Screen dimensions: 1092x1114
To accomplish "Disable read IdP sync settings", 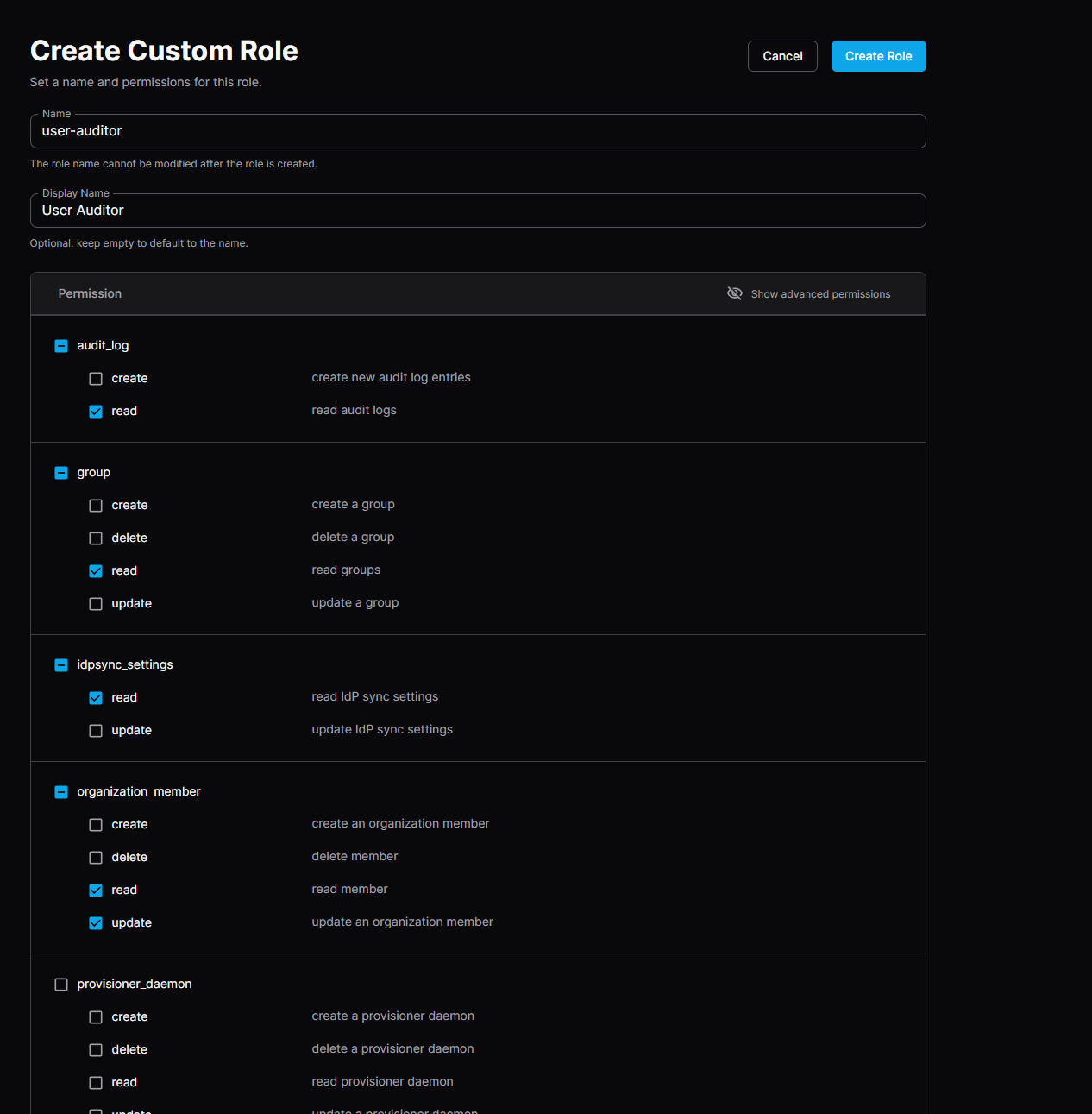I will [95, 697].
